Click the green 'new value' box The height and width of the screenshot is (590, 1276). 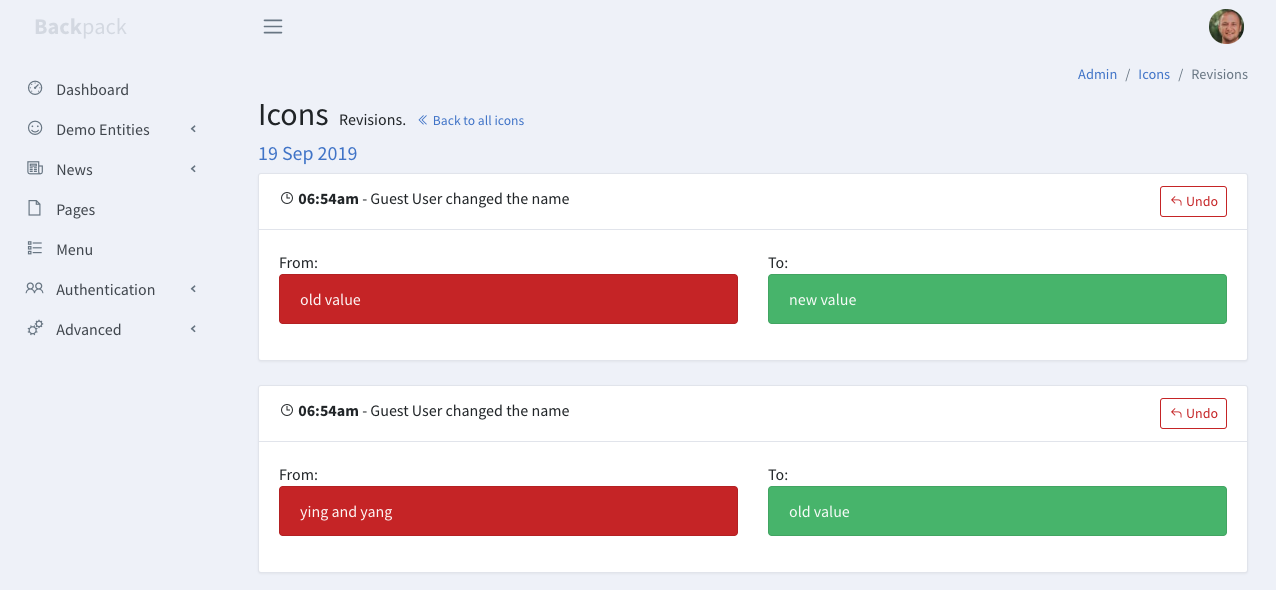997,299
